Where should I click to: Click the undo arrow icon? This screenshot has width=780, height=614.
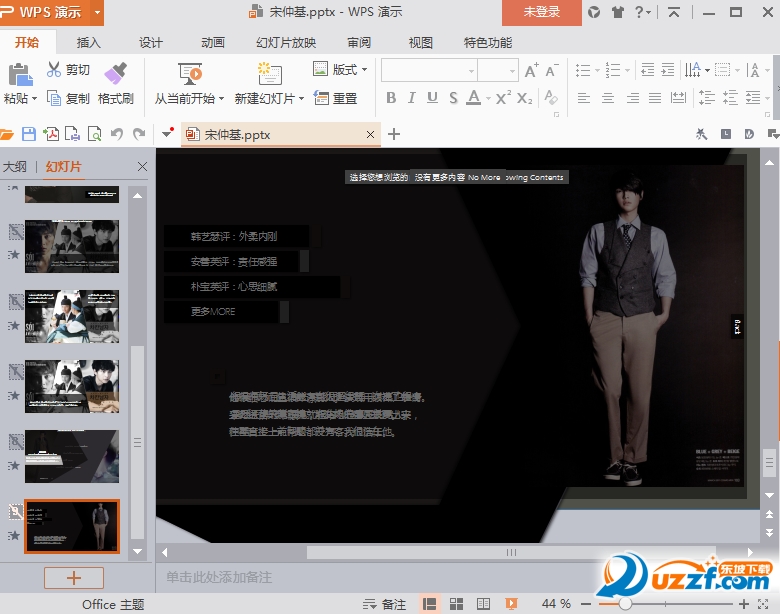point(117,134)
